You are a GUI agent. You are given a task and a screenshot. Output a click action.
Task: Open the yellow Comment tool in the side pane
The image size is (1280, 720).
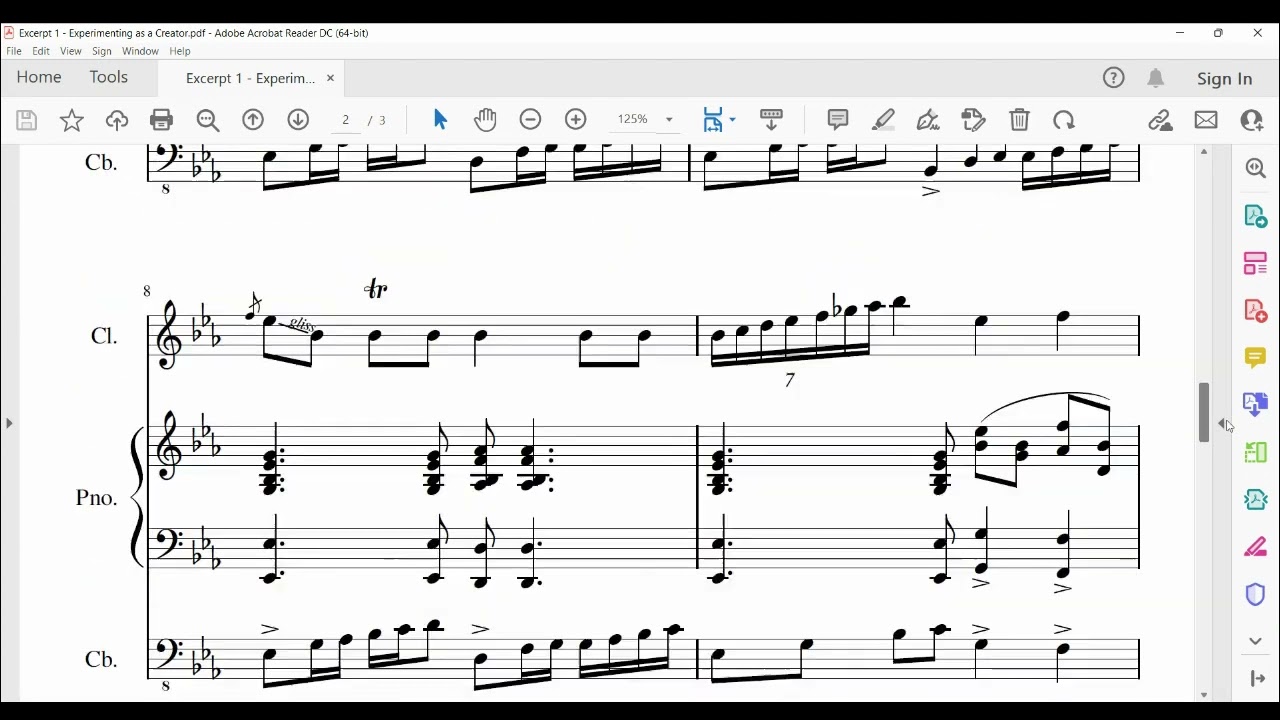pos(1256,357)
